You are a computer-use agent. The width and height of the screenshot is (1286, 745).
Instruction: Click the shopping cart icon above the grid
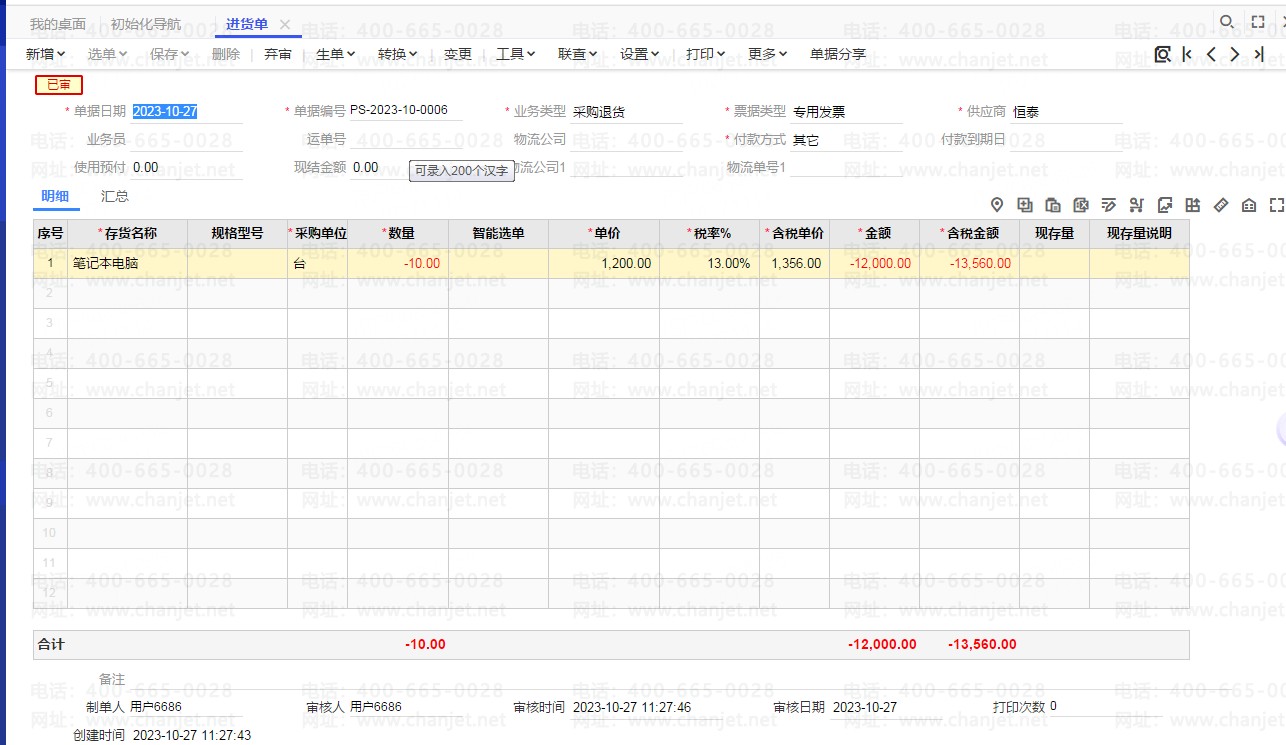point(1136,205)
